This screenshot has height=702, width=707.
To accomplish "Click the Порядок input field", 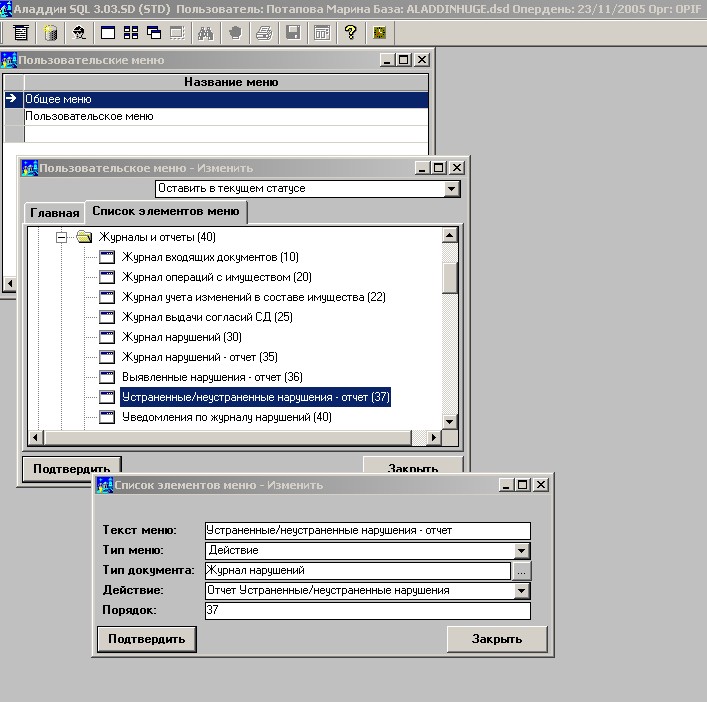I will 367,611.
